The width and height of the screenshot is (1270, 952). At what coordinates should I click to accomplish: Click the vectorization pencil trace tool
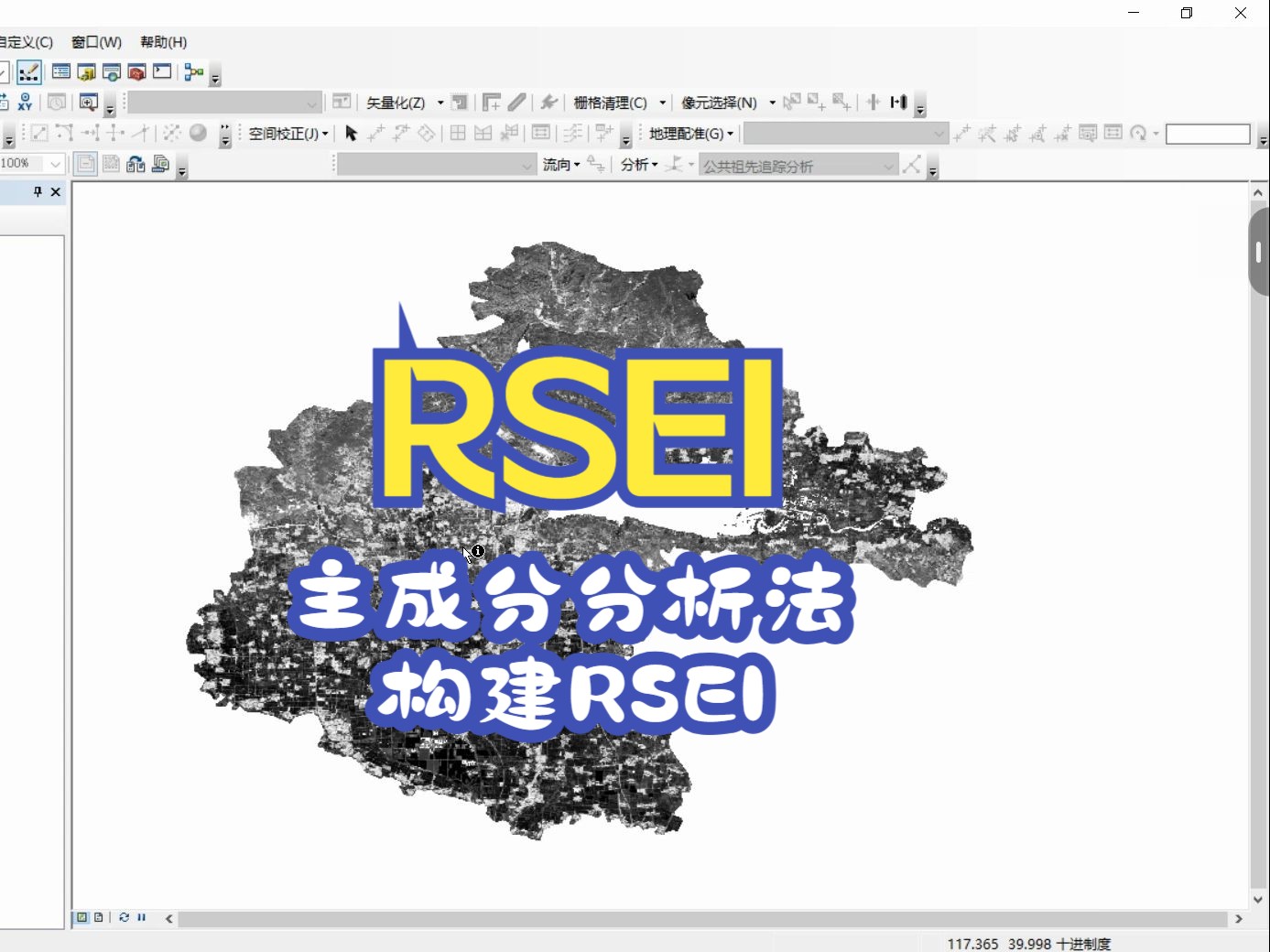[x=517, y=102]
